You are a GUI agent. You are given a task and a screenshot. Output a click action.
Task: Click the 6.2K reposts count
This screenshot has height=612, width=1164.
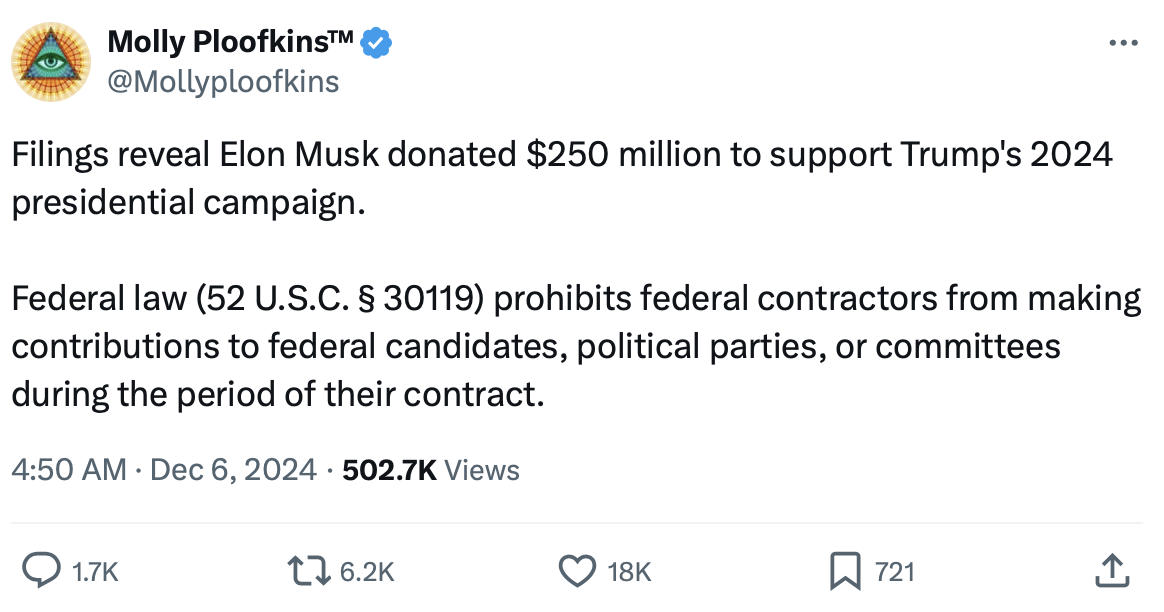click(367, 572)
